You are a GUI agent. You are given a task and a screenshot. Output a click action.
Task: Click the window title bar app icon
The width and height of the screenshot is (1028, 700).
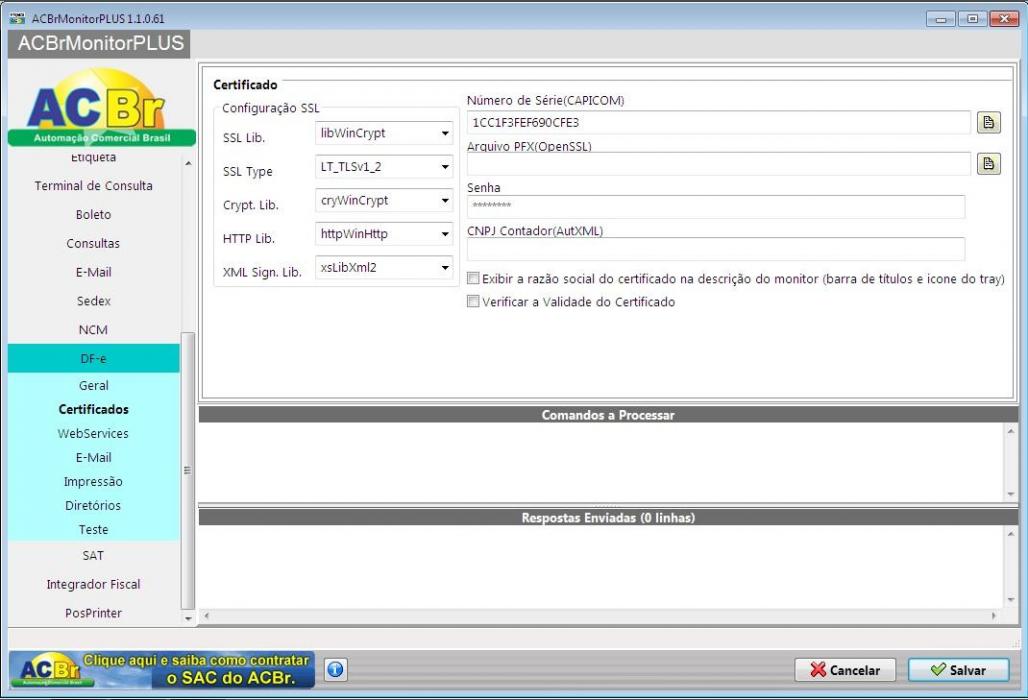pyautogui.click(x=17, y=18)
